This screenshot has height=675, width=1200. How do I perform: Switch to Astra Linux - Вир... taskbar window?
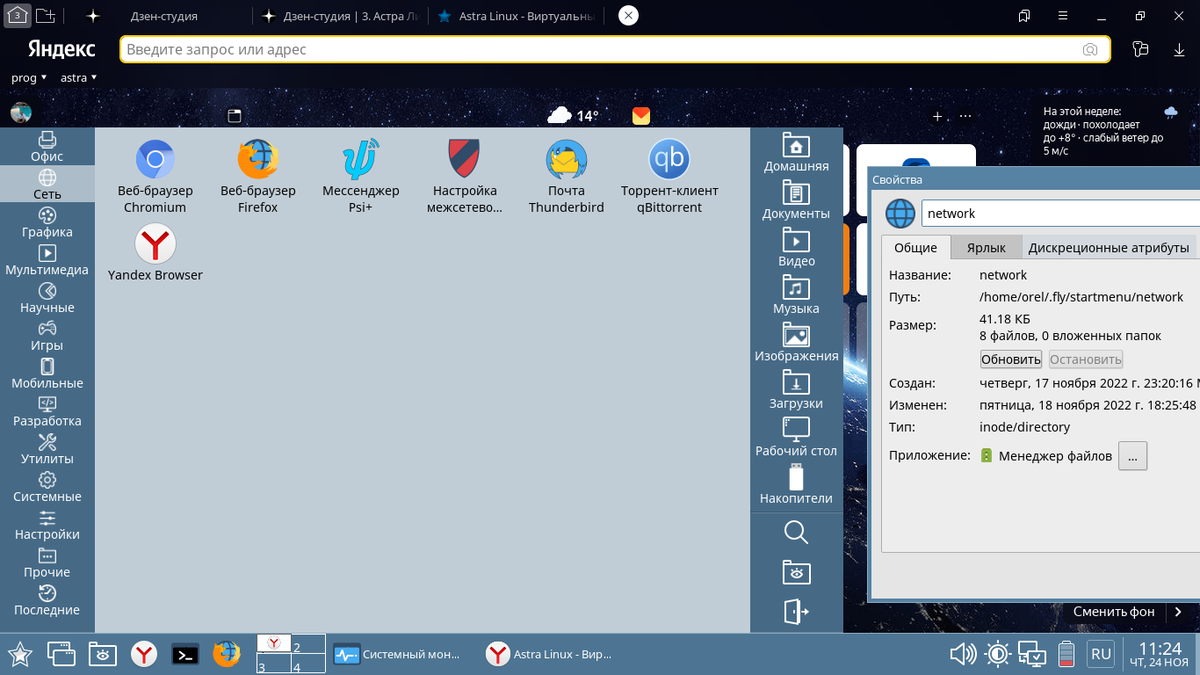click(x=552, y=655)
